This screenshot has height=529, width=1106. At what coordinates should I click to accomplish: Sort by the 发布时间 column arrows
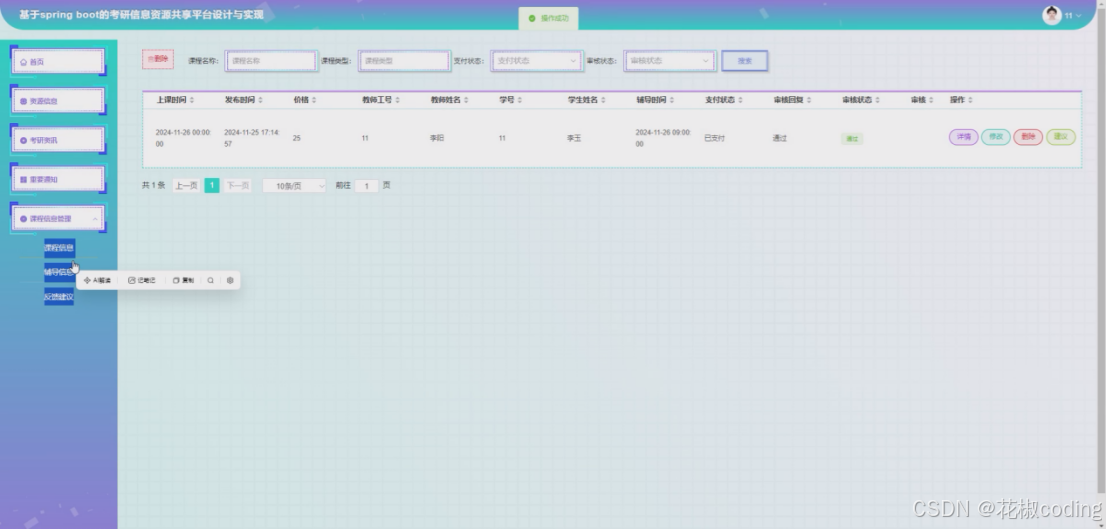[260, 100]
